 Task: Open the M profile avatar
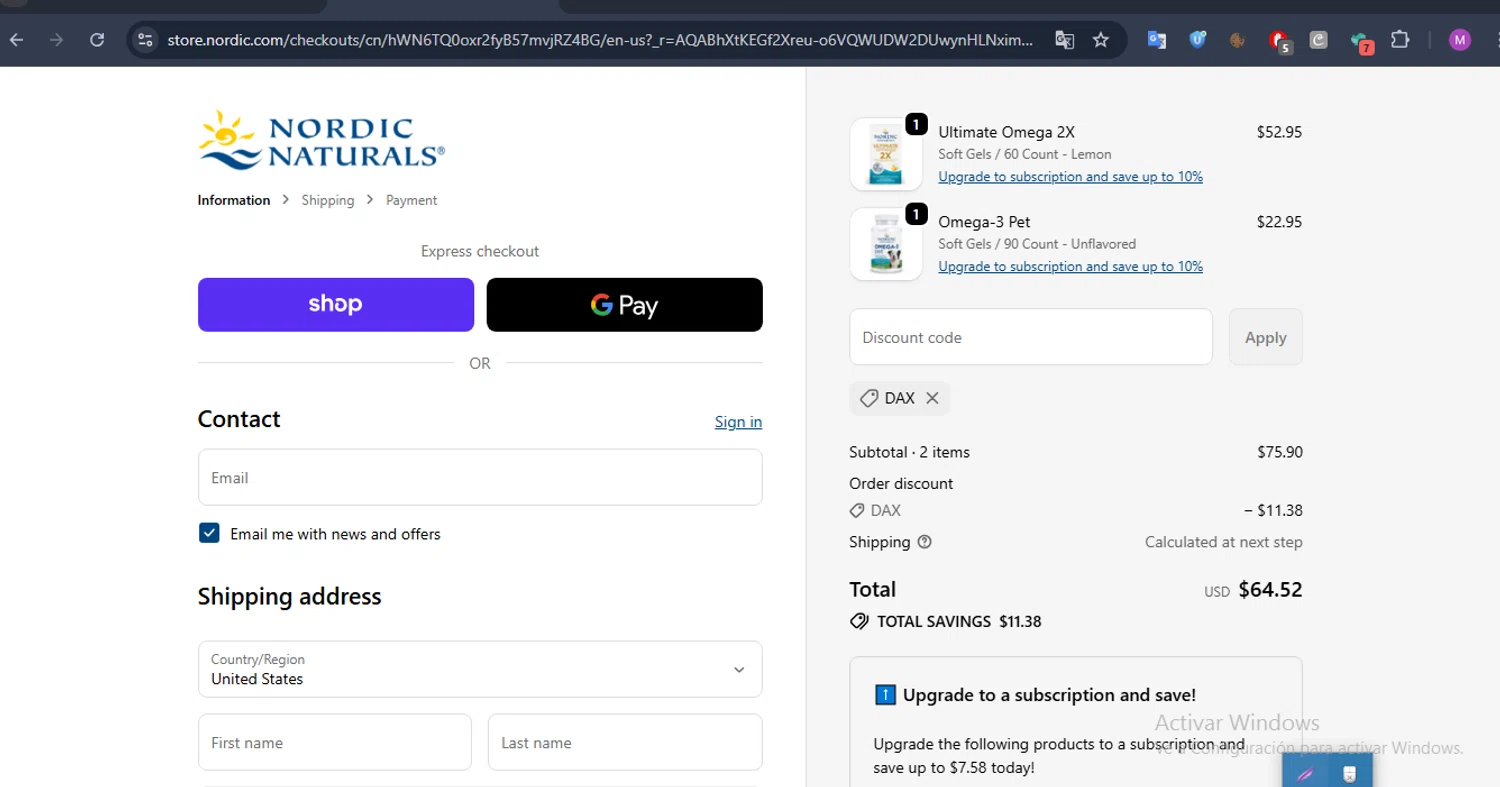(1460, 40)
